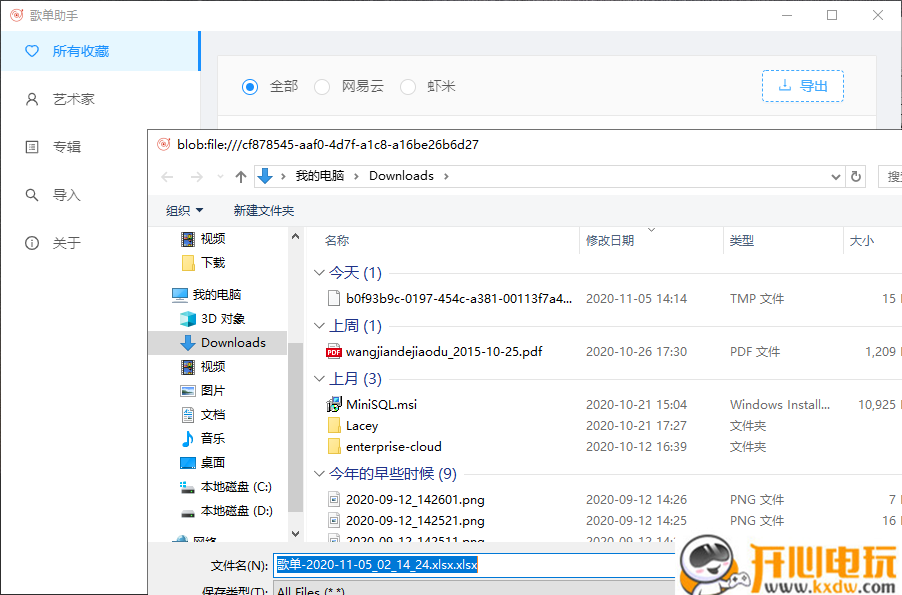Image resolution: width=902 pixels, height=595 pixels.
Task: Select the 全部 radio button
Action: point(250,87)
